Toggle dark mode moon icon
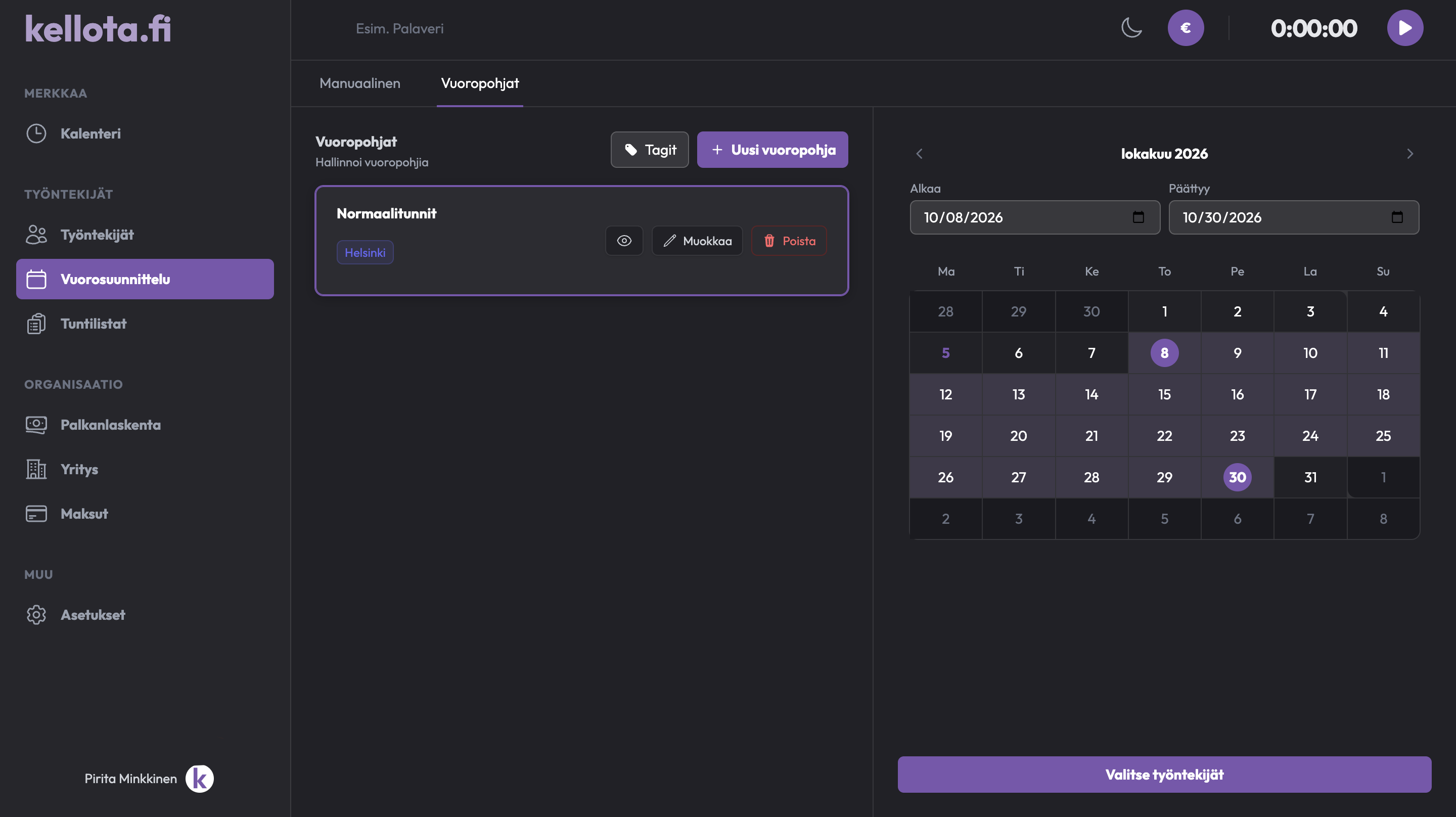1456x817 pixels. click(x=1131, y=28)
